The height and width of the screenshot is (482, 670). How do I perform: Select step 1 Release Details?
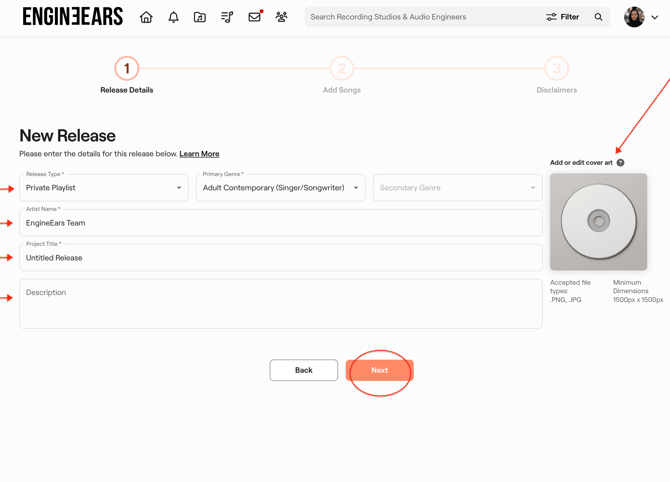coord(127,68)
